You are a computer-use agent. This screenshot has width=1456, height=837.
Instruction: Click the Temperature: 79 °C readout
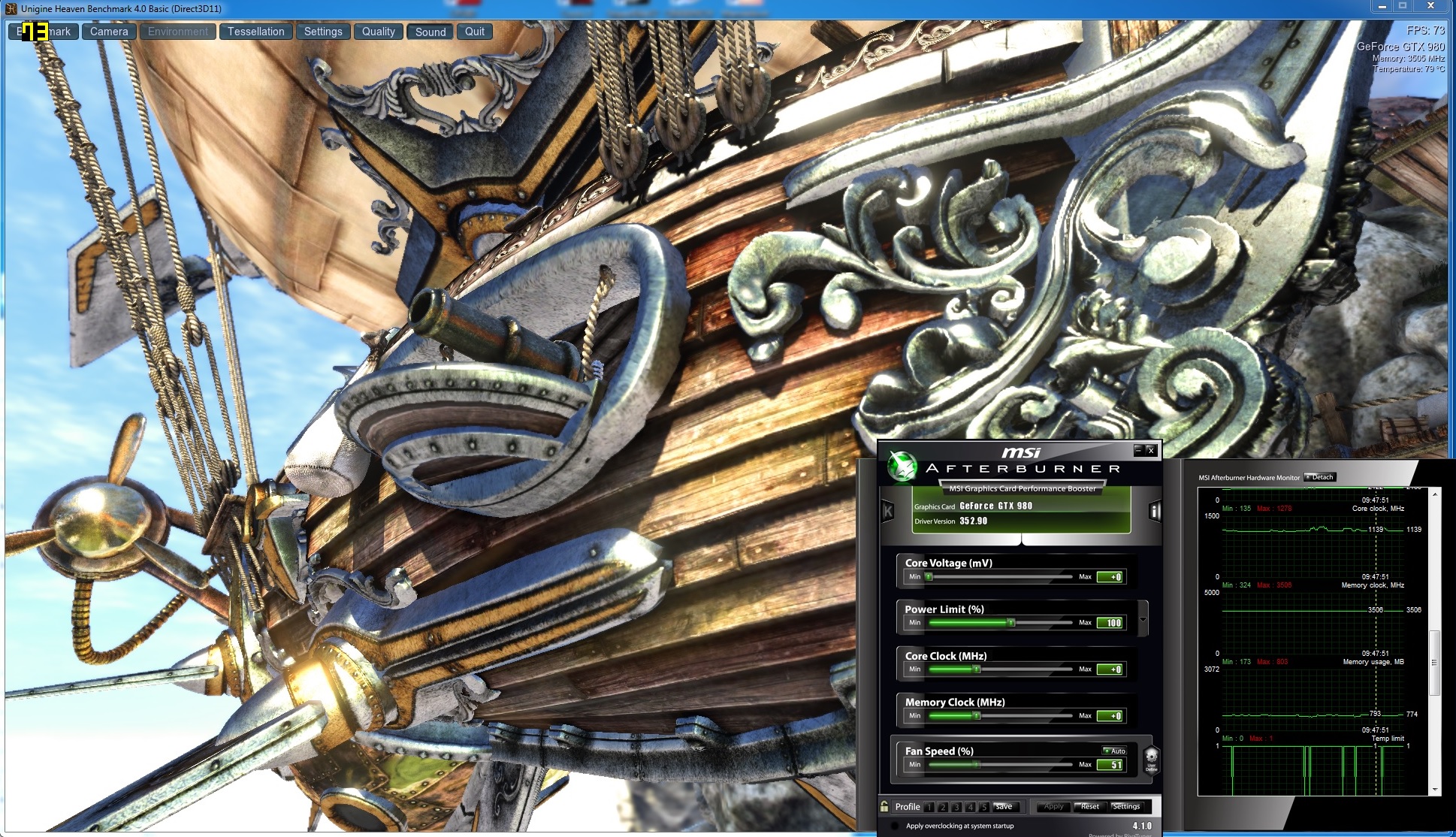1409,69
